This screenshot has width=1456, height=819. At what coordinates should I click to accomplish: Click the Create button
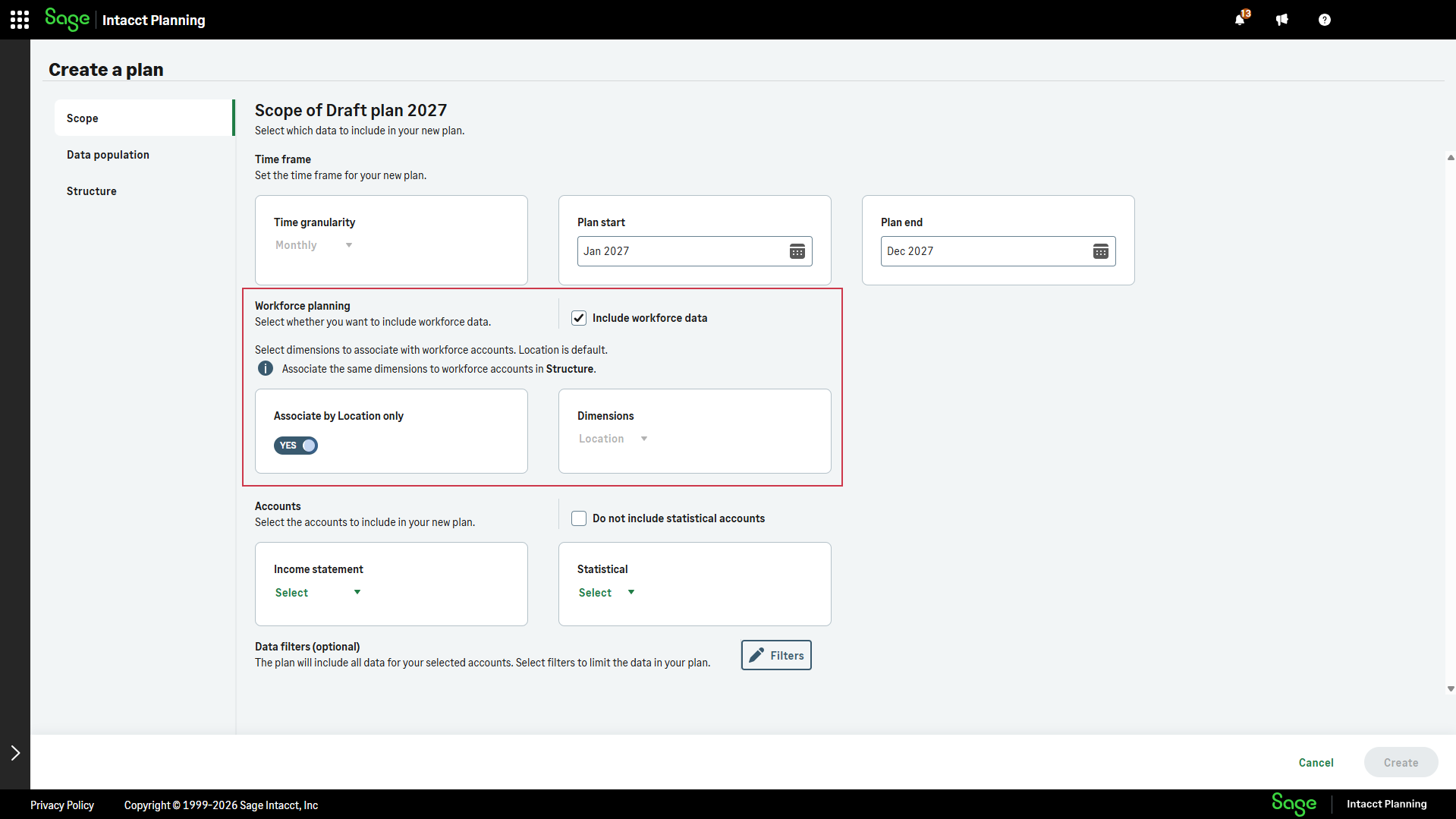pos(1401,763)
